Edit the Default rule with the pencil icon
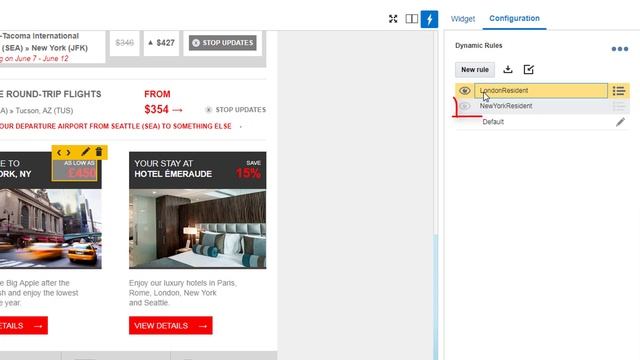The height and width of the screenshot is (360, 640). [620, 122]
